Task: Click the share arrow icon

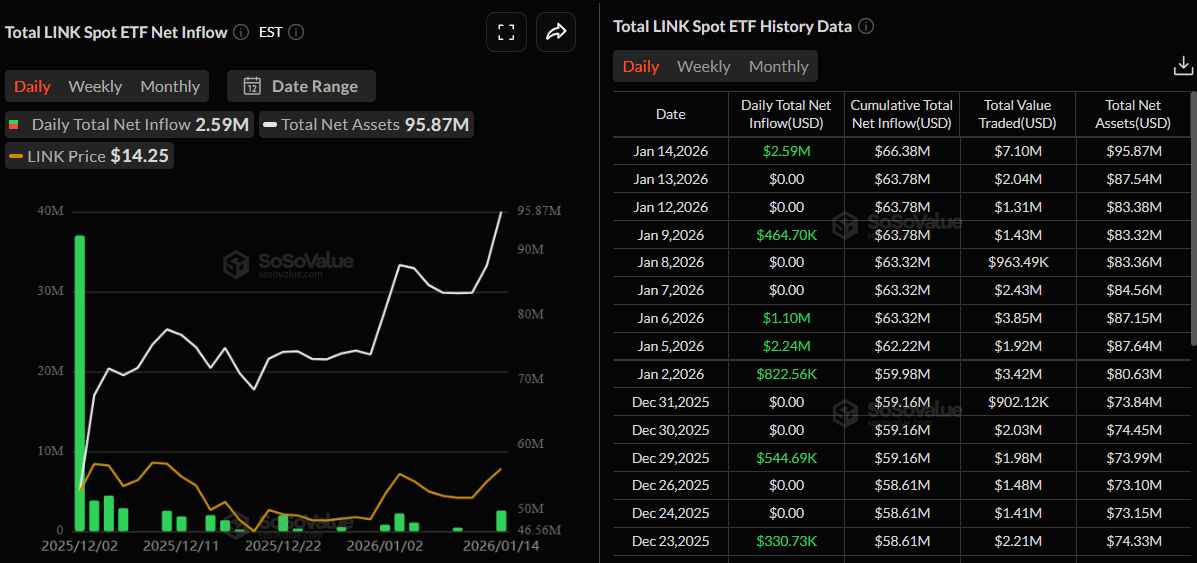Action: pyautogui.click(x=556, y=32)
